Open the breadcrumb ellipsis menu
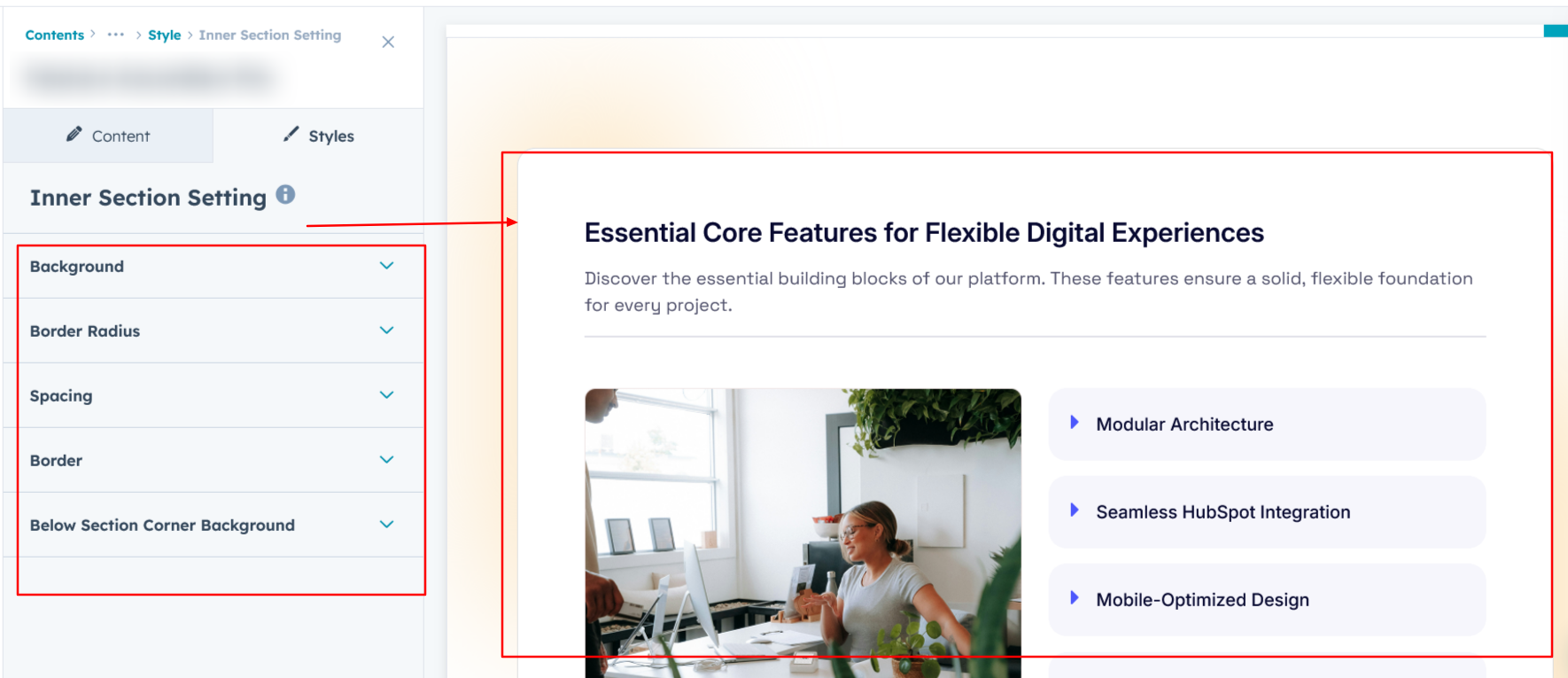1568x678 pixels. coord(116,35)
